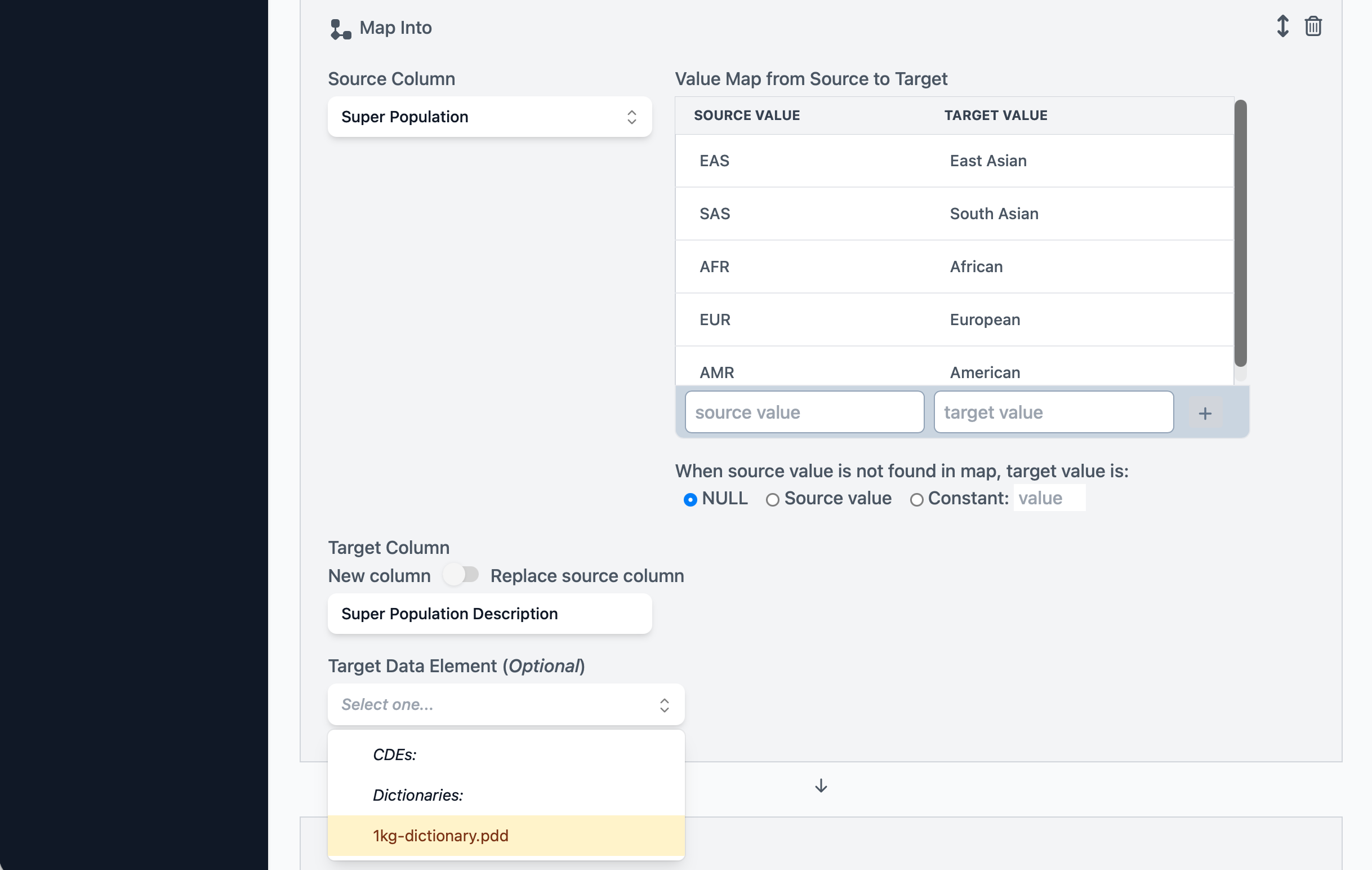Open the Super Population source column dropdown

click(x=489, y=117)
